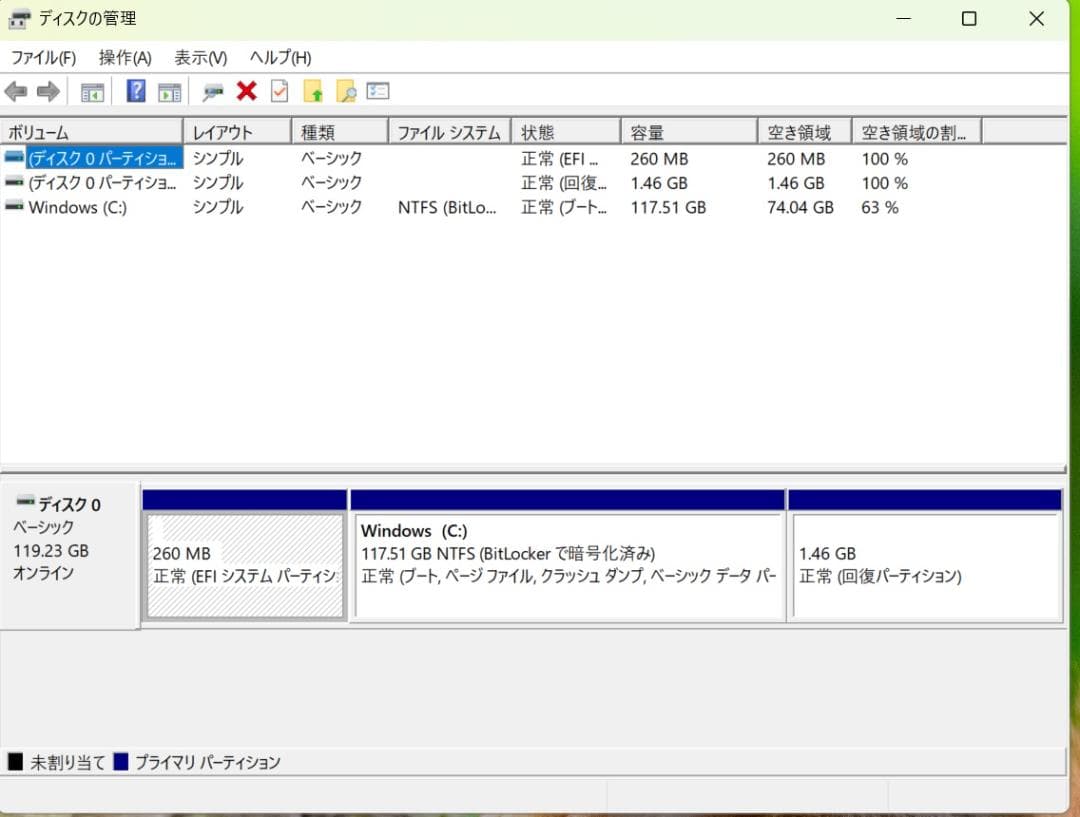Click the red X delete icon
The image size is (1080, 817).
coord(247,91)
